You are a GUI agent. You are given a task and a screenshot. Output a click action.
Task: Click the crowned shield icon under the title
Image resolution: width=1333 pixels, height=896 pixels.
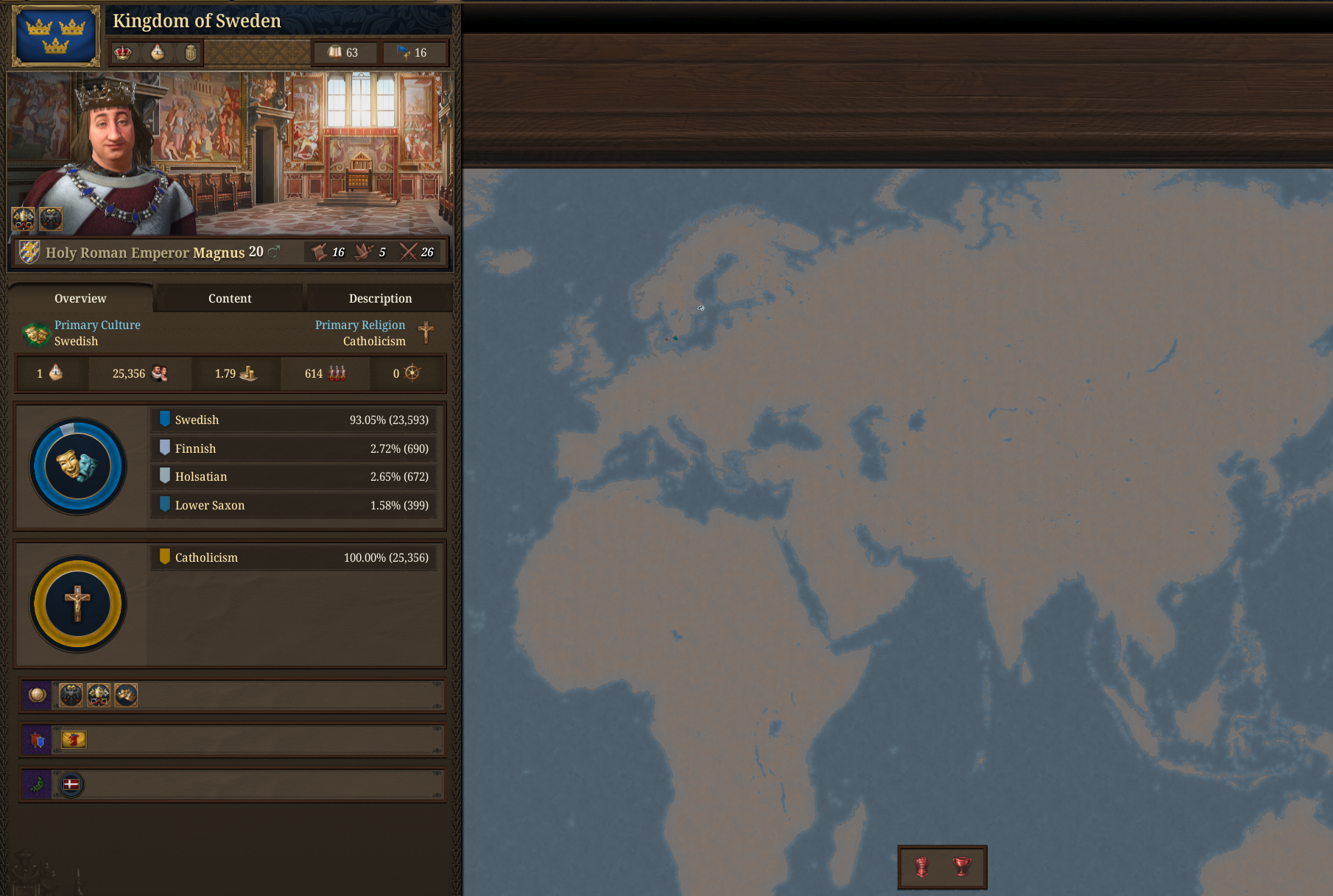coord(191,53)
